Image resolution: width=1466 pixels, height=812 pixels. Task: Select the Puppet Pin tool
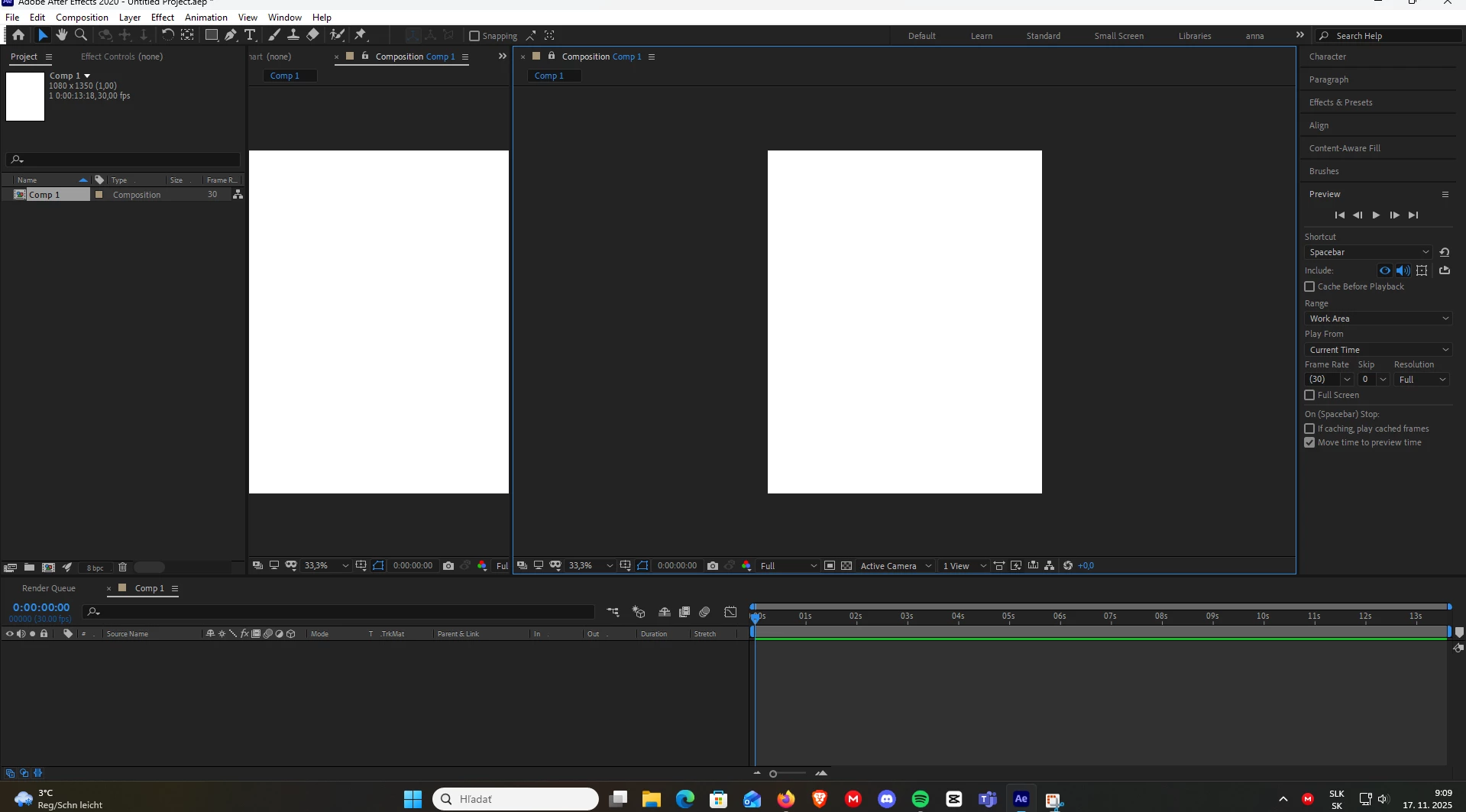[361, 35]
